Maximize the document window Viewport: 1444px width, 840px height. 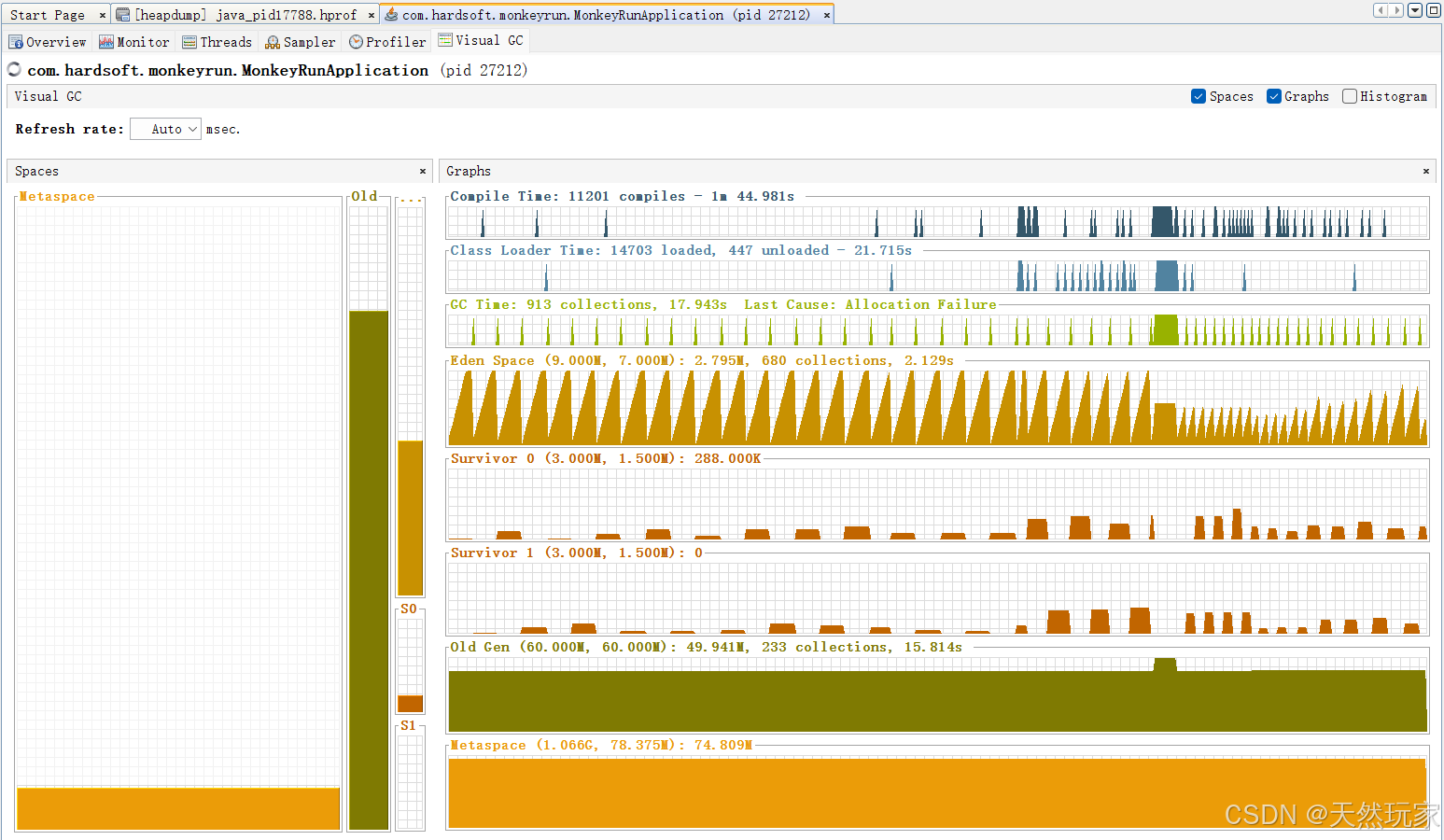coord(1433,10)
